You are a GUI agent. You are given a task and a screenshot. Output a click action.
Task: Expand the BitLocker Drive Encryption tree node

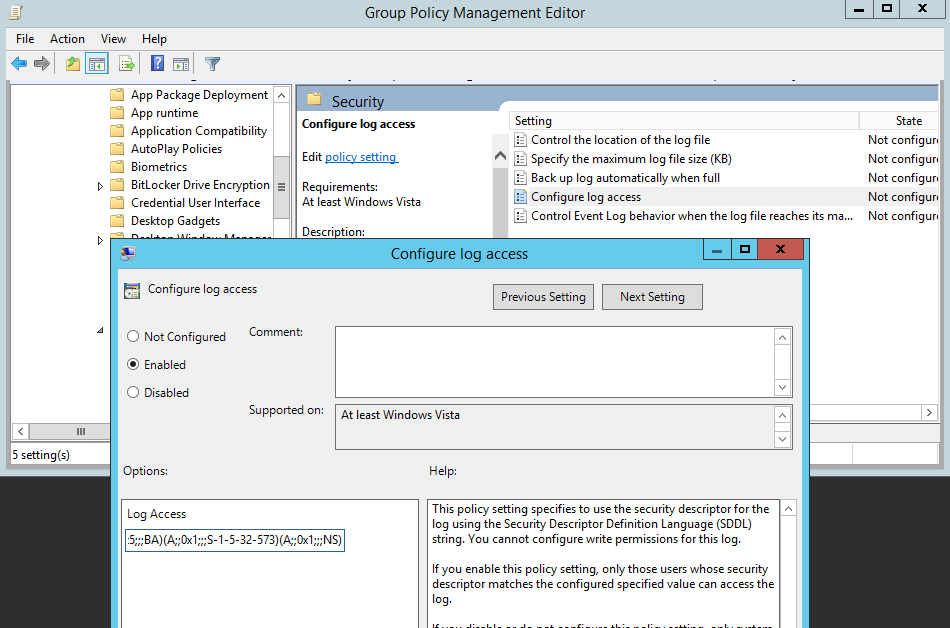click(x=100, y=186)
